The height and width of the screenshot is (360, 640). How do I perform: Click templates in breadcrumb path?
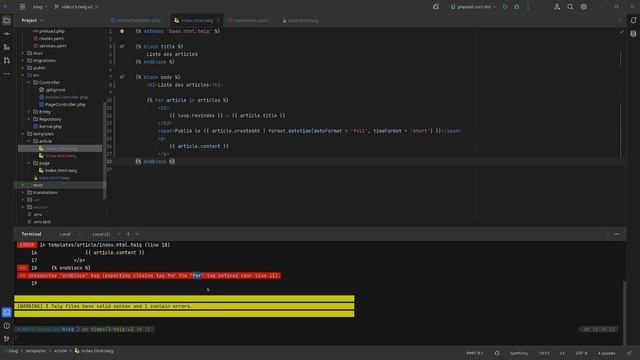36,351
